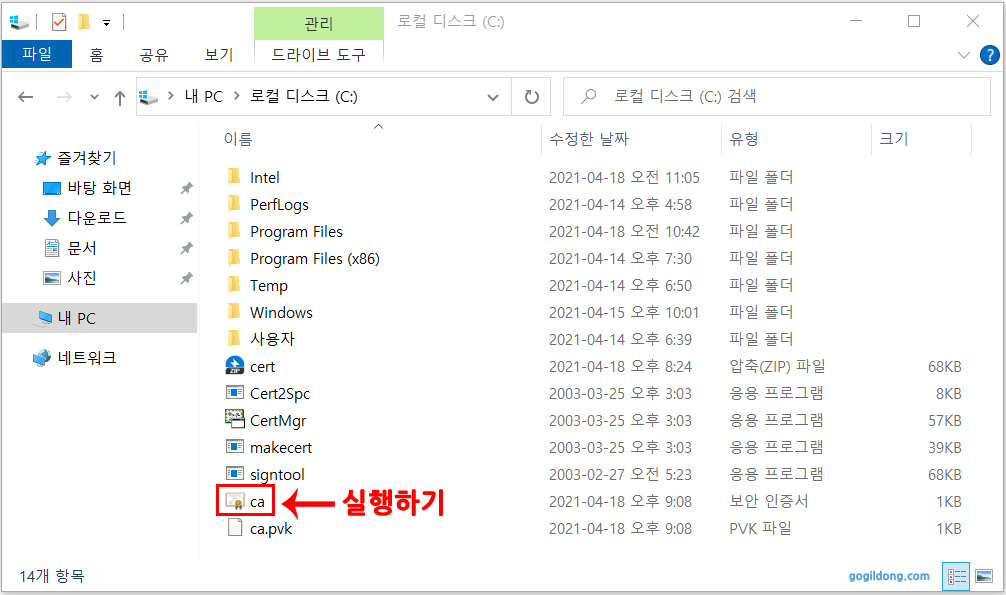This screenshot has height=595, width=1006.
Task: Sort by 크기 column header
Action: click(893, 139)
